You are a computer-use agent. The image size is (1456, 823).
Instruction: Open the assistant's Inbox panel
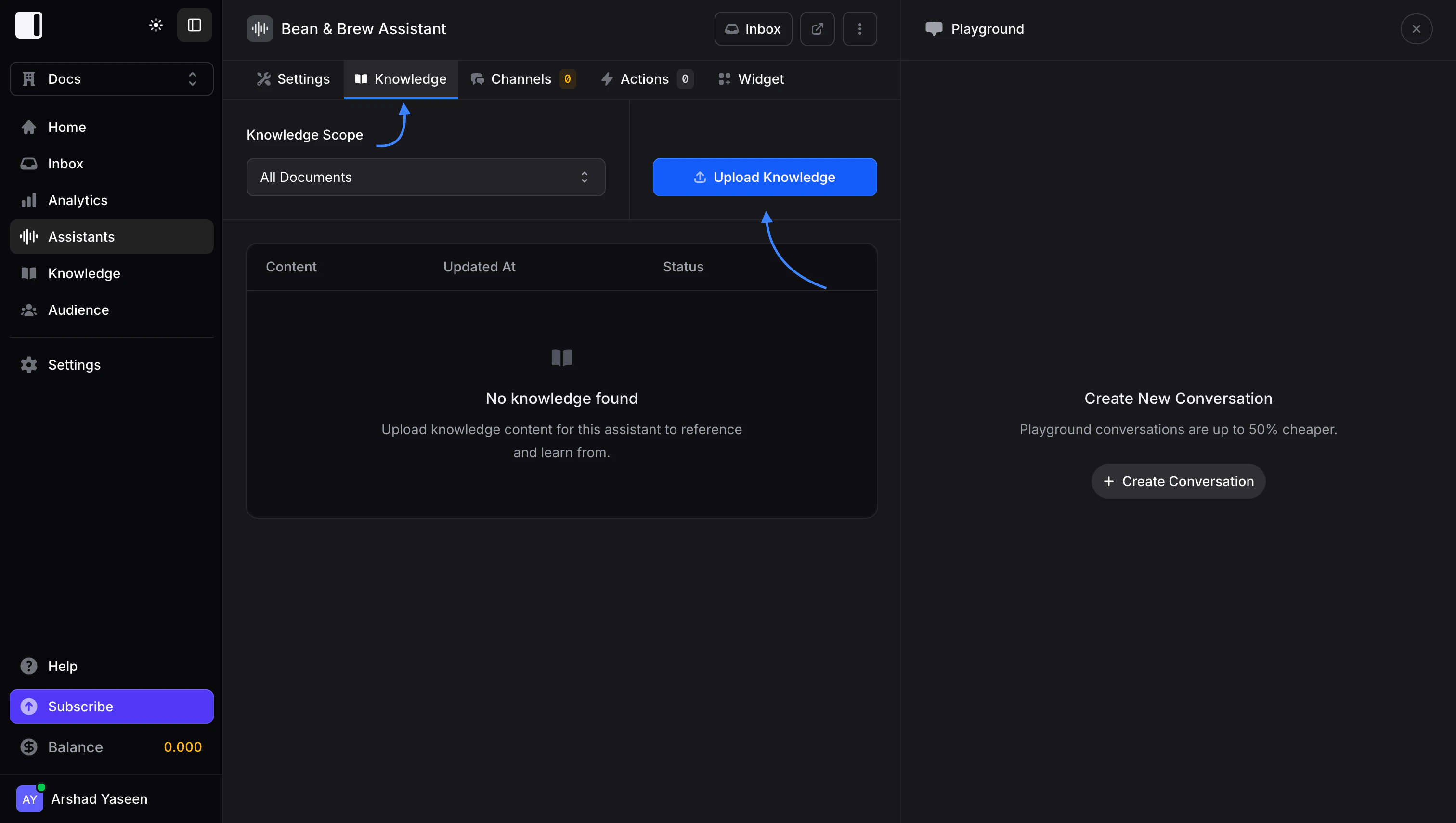[753, 29]
